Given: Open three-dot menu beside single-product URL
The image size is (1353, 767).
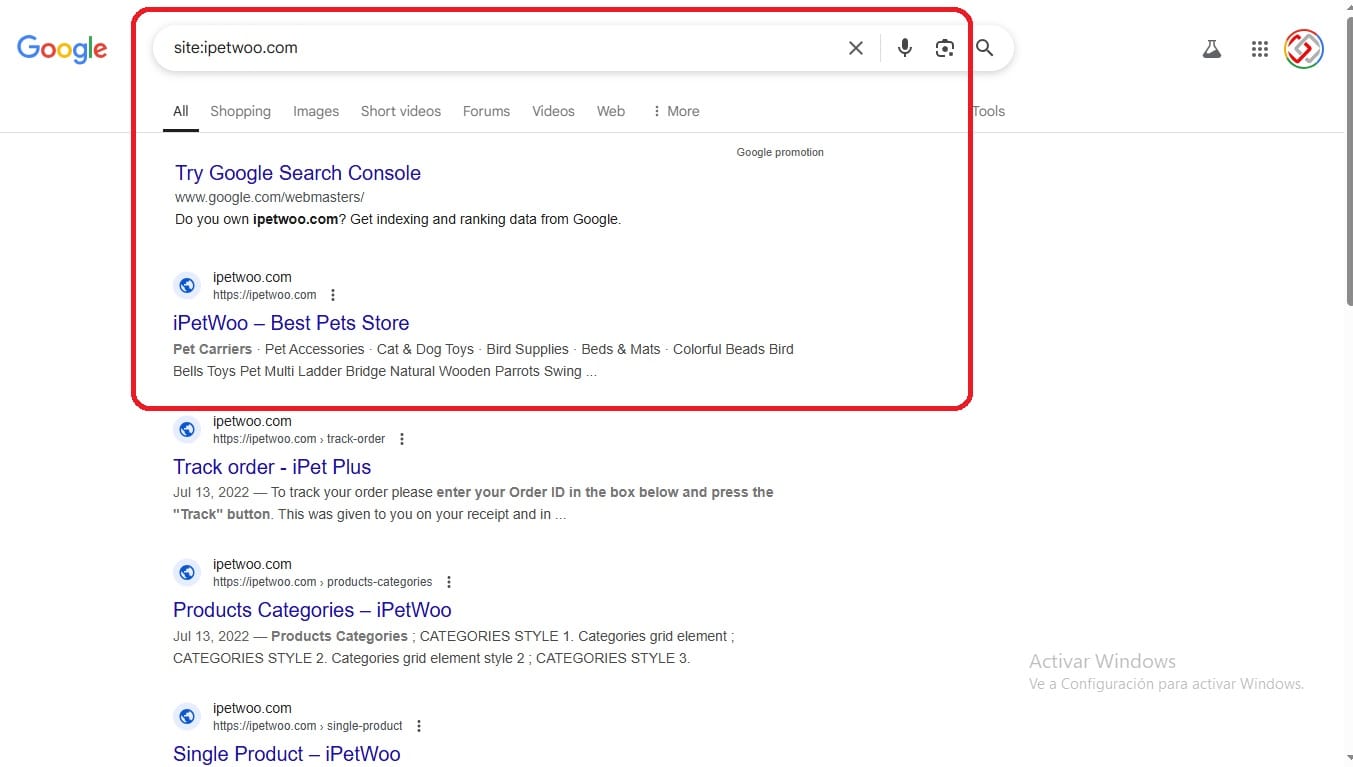Looking at the screenshot, I should point(419,726).
